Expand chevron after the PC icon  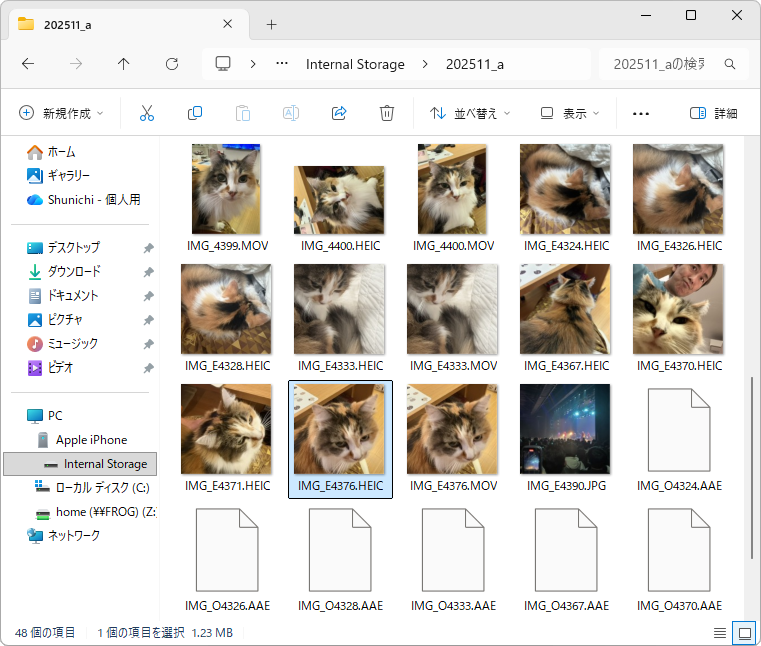pos(253,64)
